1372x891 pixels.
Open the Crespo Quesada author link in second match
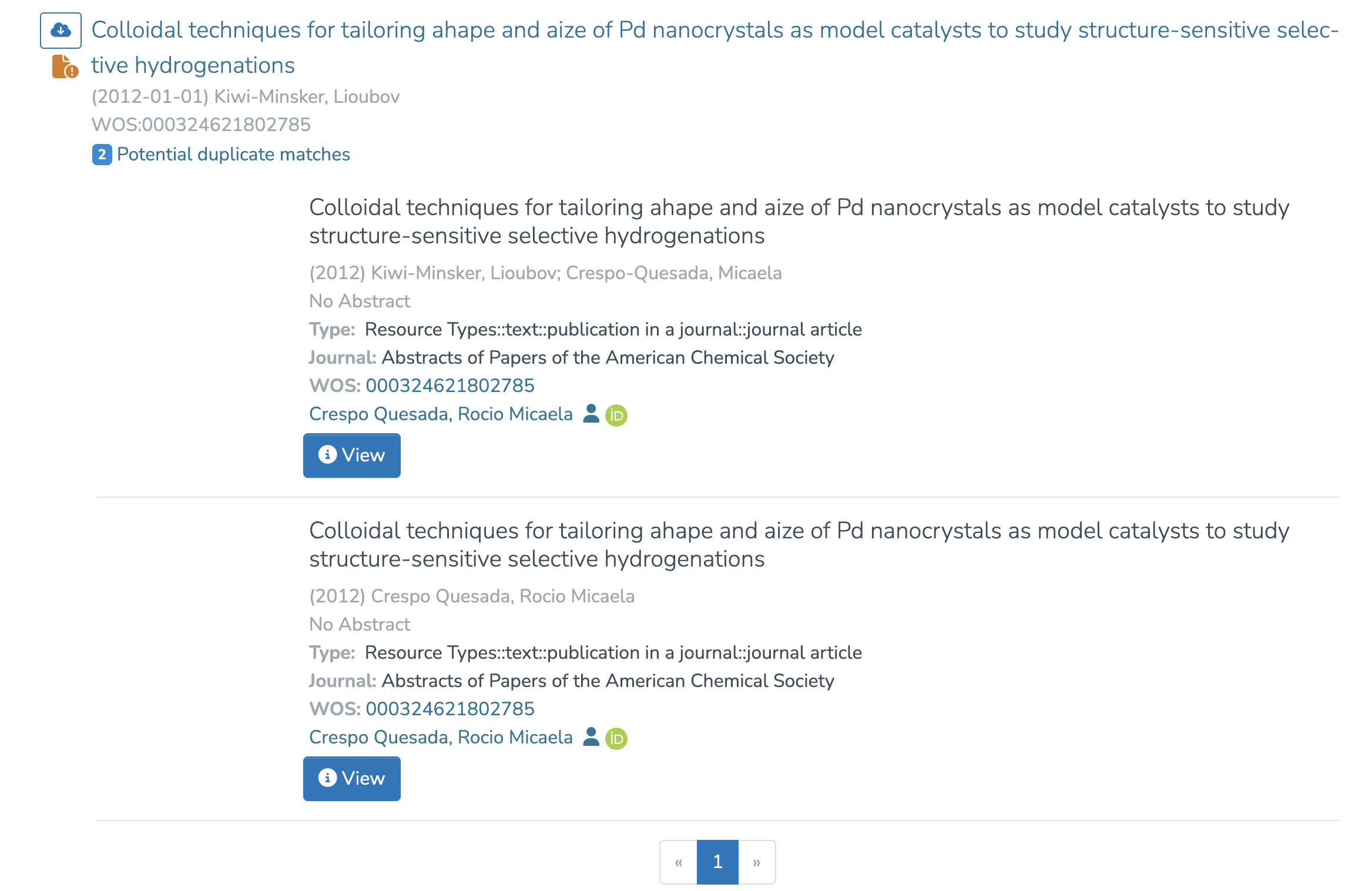[441, 737]
